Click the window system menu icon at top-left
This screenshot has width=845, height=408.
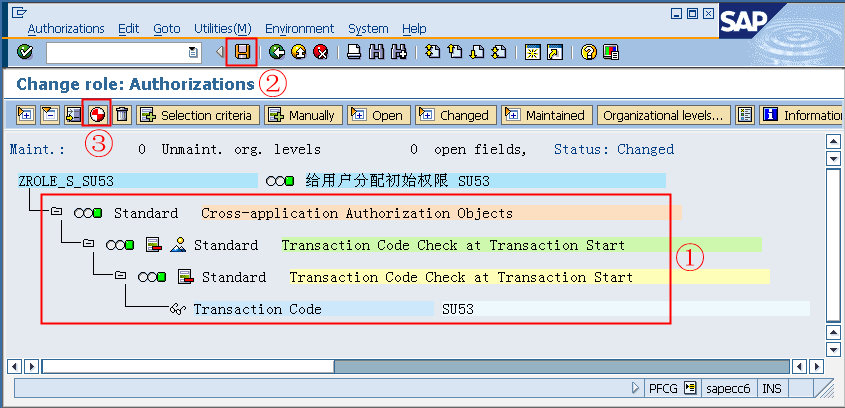[x=19, y=12]
